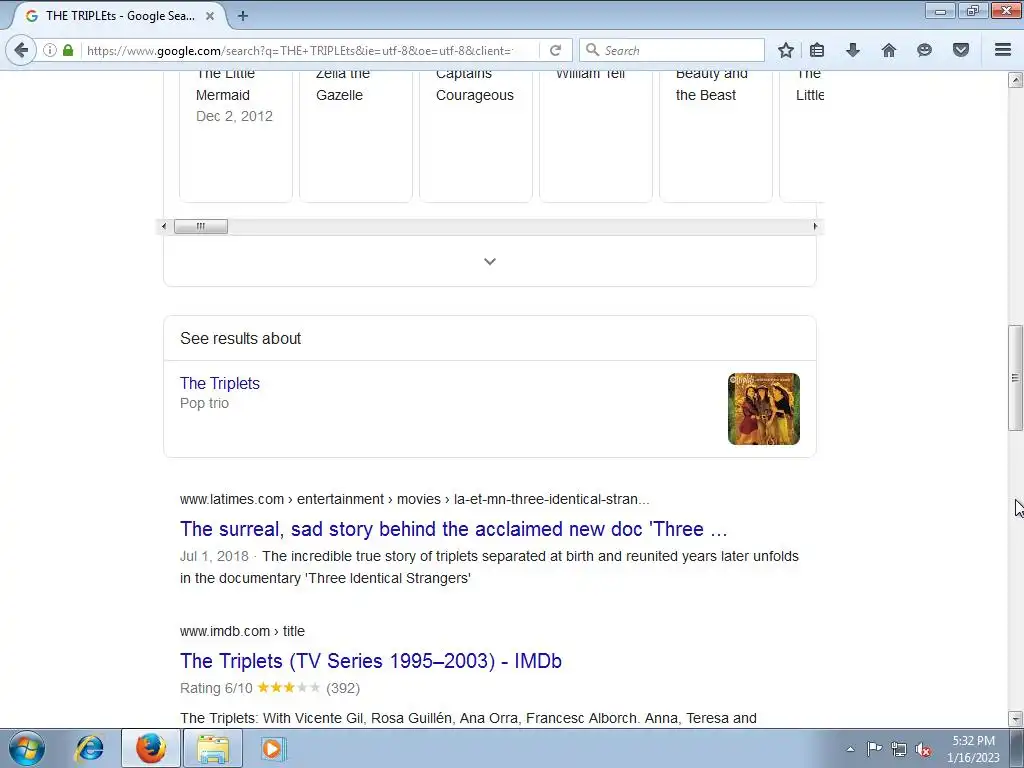Click the carousel right scroll arrow
This screenshot has width=1024, height=768.
click(x=815, y=227)
